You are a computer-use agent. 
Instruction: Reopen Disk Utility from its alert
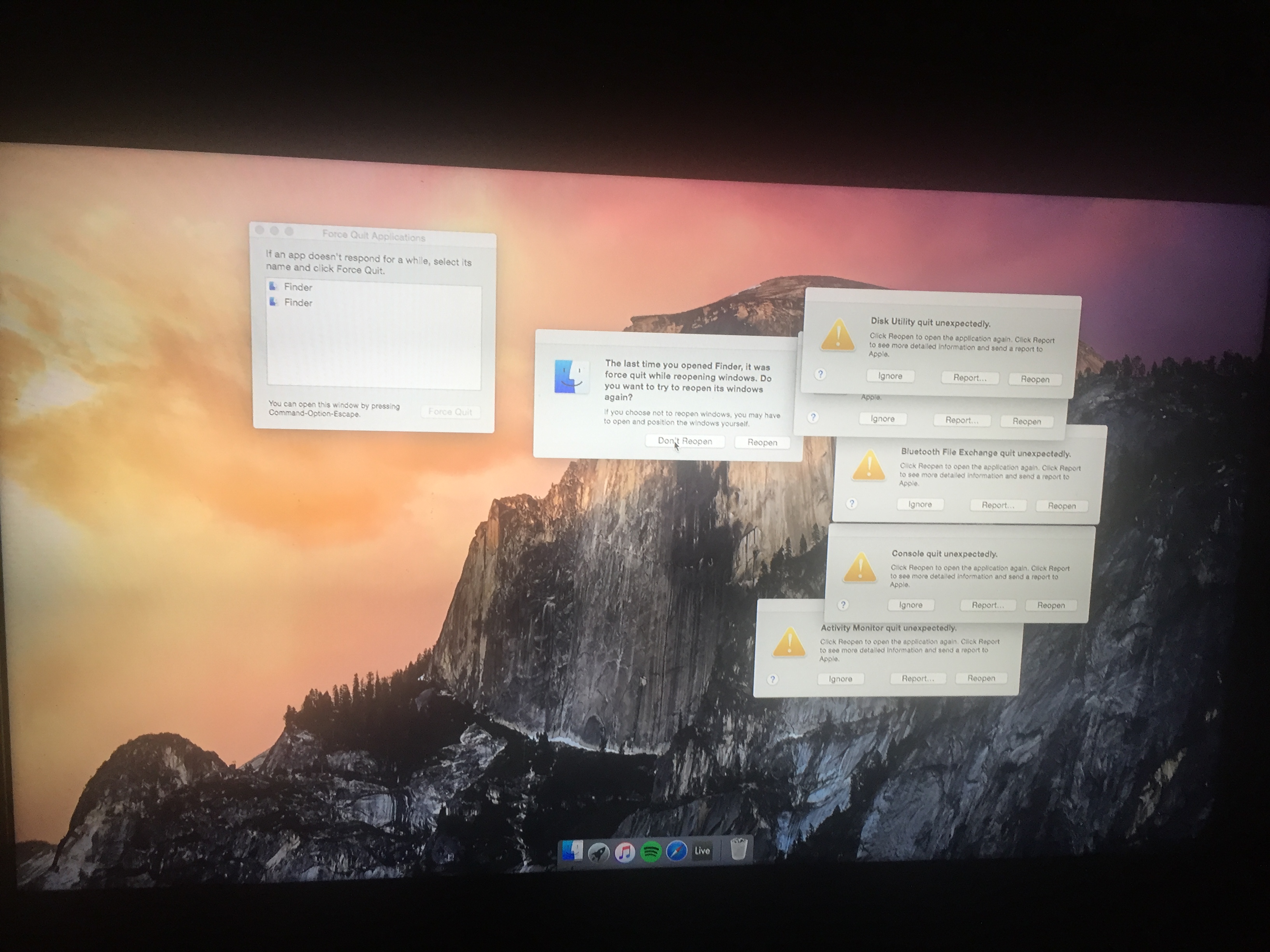tap(1035, 379)
